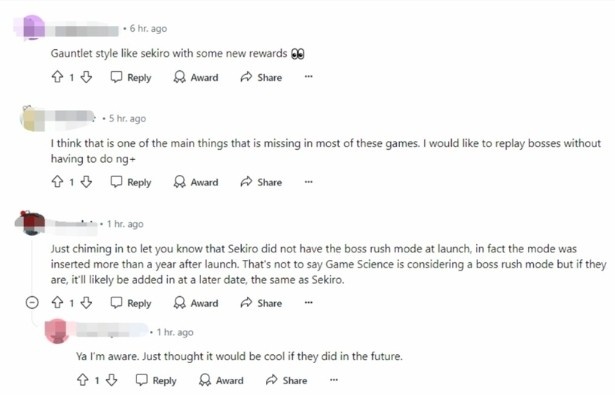Screen dimensions: 615x395
Task: Open the pink avatar of the nested reply author
Action: coord(58,331)
